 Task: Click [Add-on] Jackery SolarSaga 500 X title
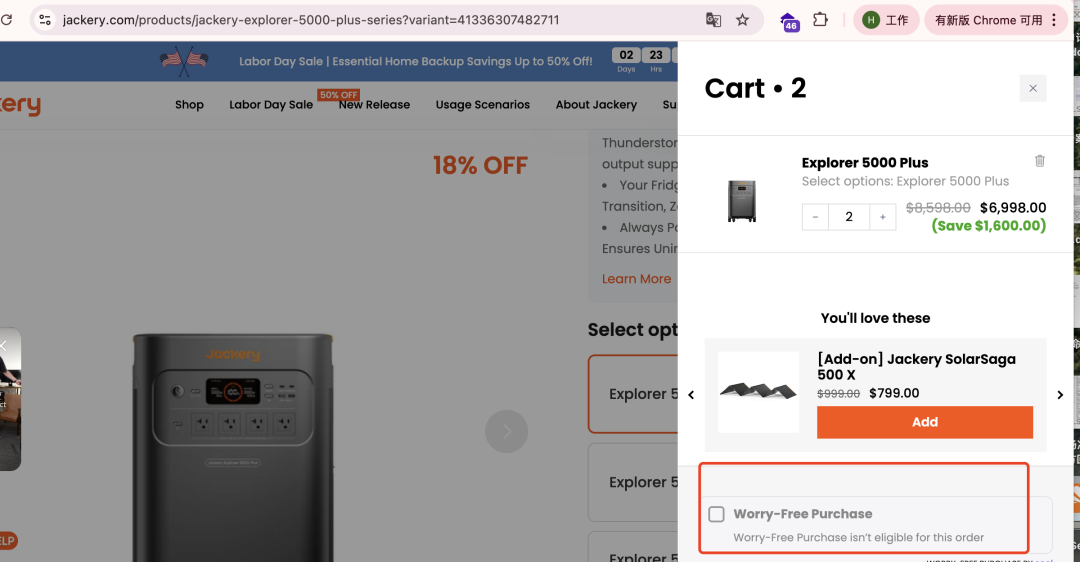[916, 366]
